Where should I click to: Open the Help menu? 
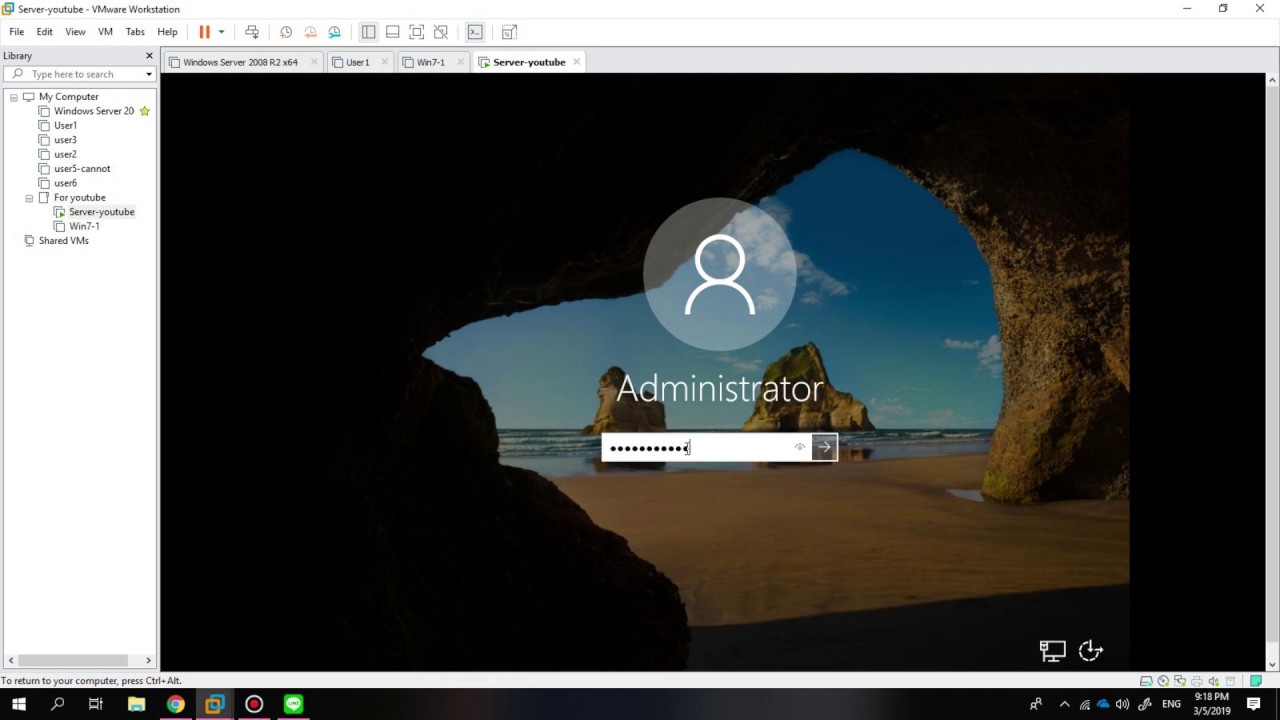(x=167, y=32)
